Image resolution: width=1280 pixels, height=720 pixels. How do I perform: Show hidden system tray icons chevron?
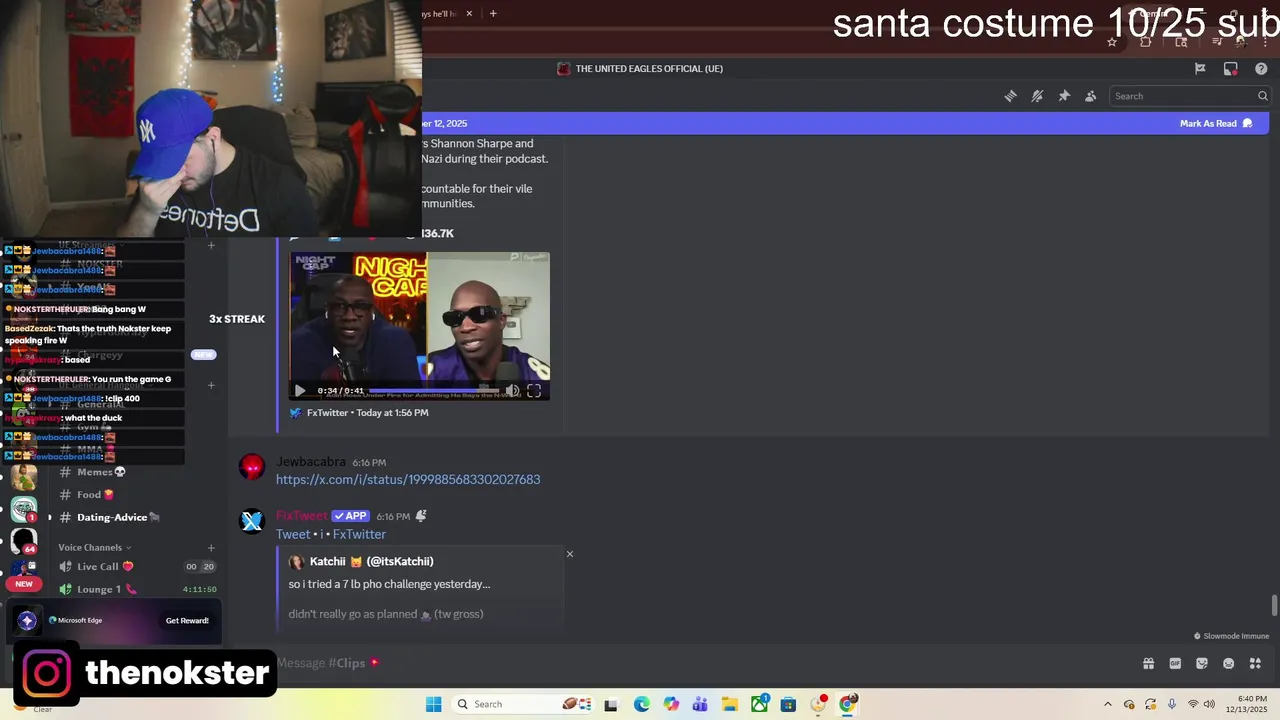click(1107, 704)
